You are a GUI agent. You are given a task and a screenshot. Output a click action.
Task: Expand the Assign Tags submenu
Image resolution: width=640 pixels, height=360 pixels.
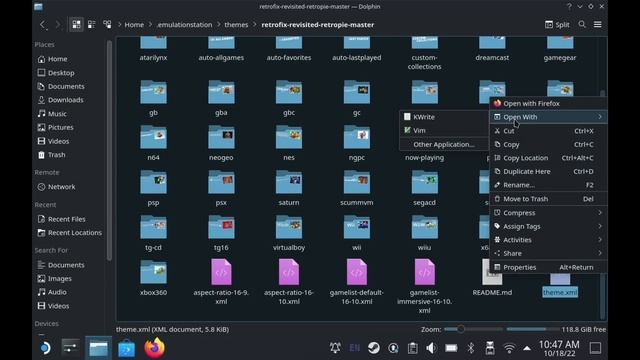[548, 226]
